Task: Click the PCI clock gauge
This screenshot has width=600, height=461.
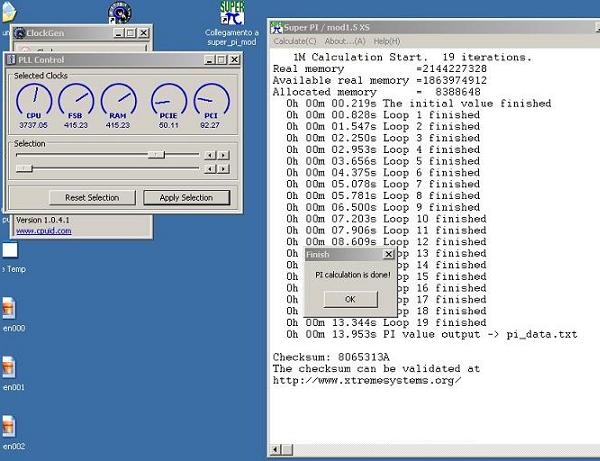Action: [211, 100]
